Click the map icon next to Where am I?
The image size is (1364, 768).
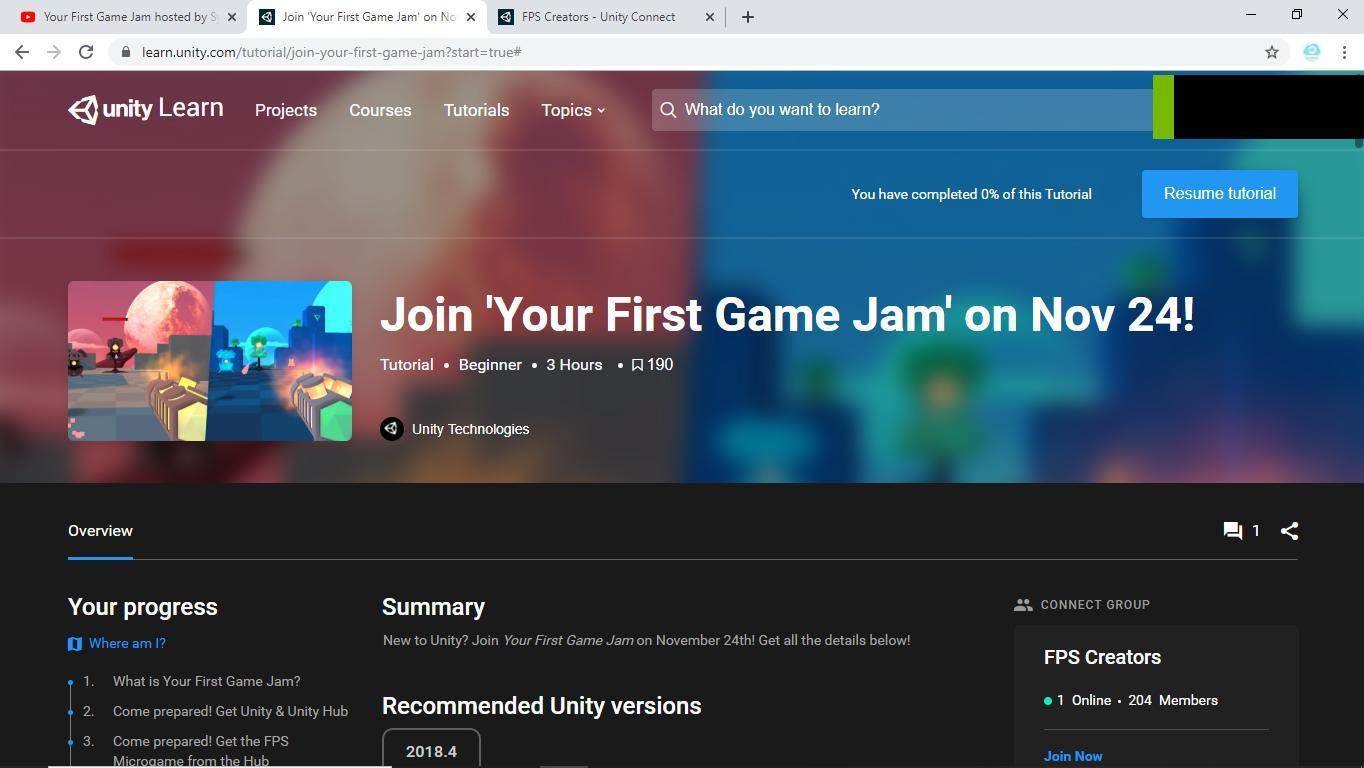tap(75, 644)
